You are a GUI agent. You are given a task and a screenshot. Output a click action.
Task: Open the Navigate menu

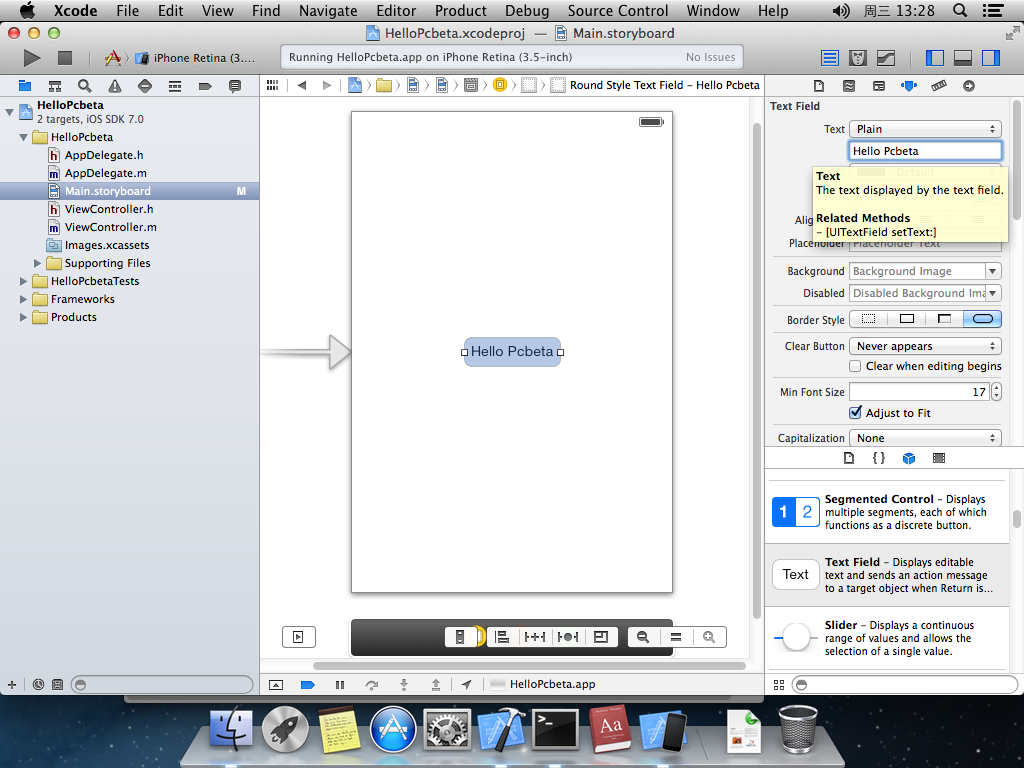coord(328,10)
